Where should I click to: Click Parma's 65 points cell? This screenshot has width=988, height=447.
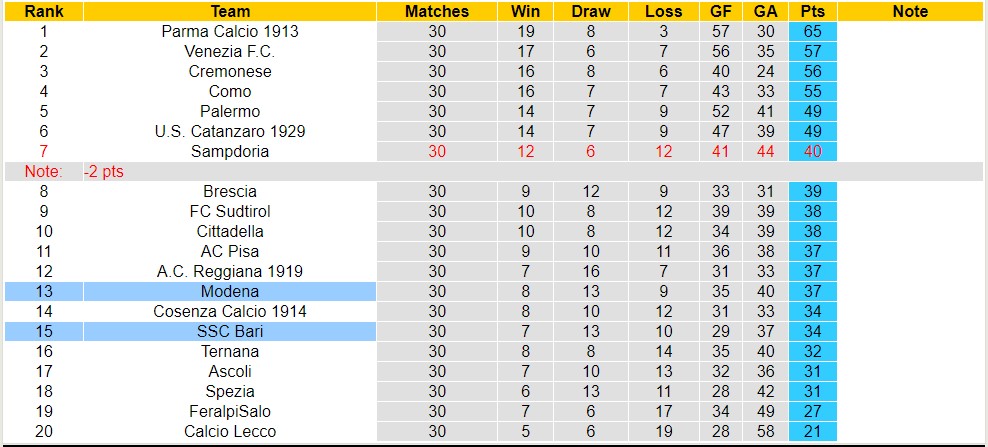coord(812,31)
